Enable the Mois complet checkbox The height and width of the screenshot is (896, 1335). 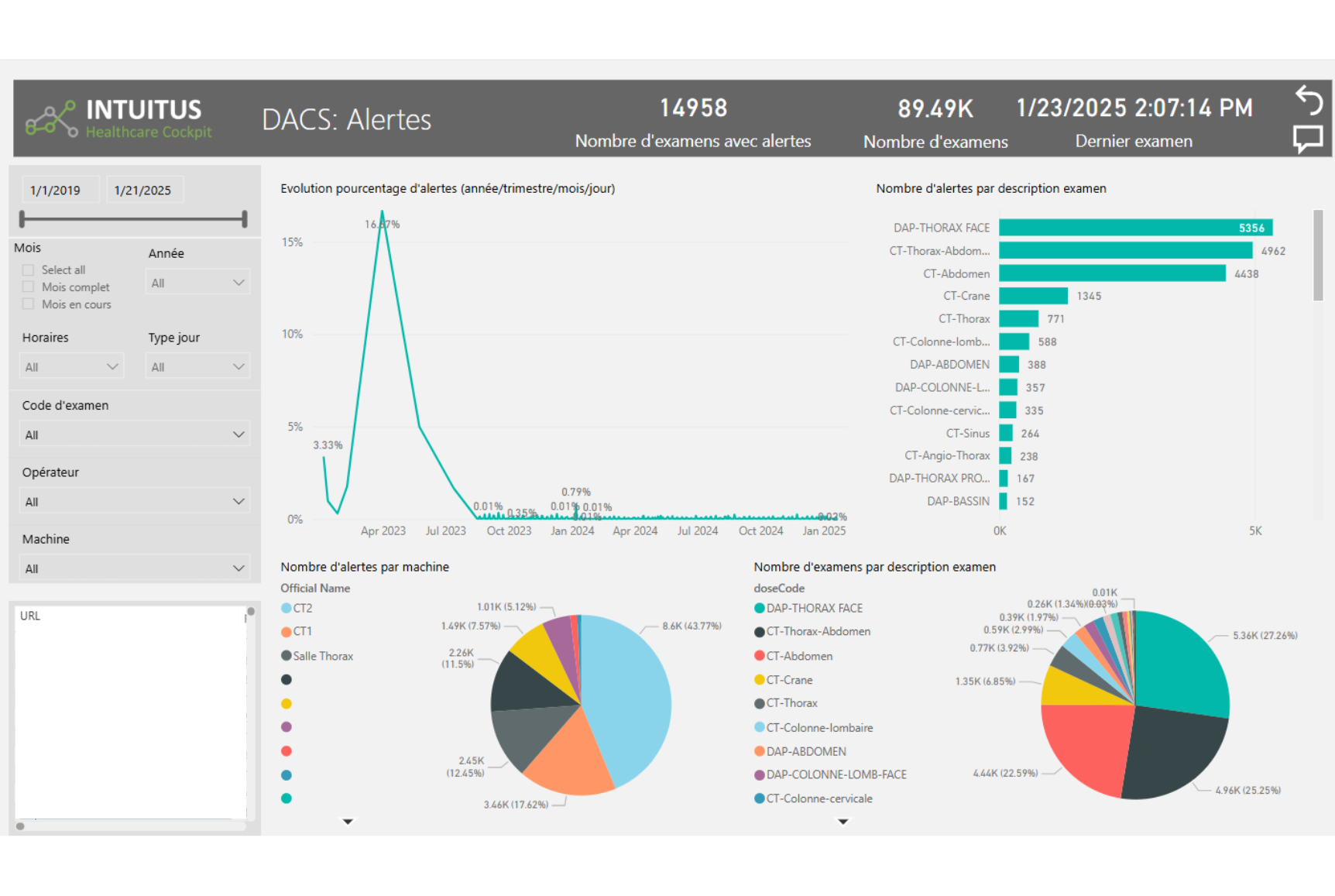coord(29,287)
